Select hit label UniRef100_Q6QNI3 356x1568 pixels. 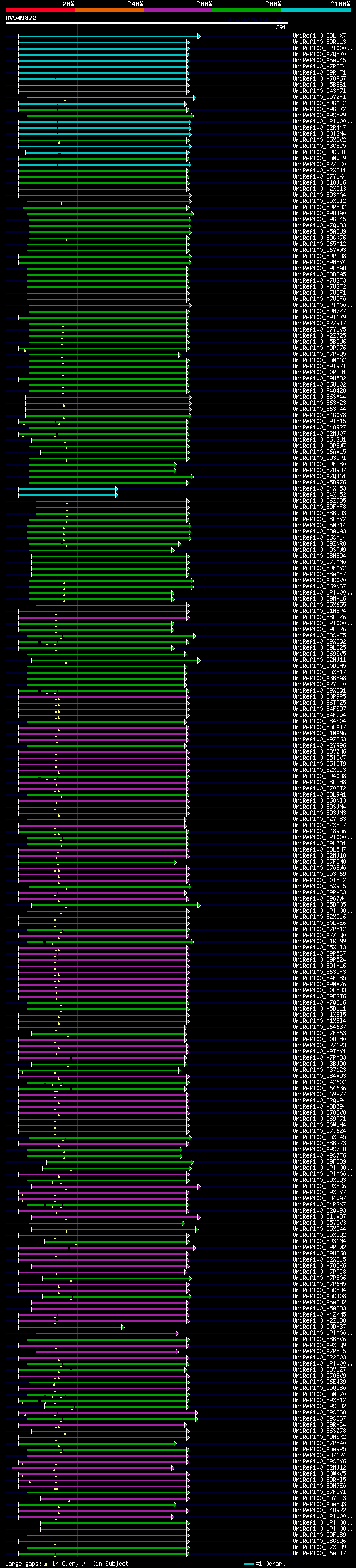tap(319, 800)
